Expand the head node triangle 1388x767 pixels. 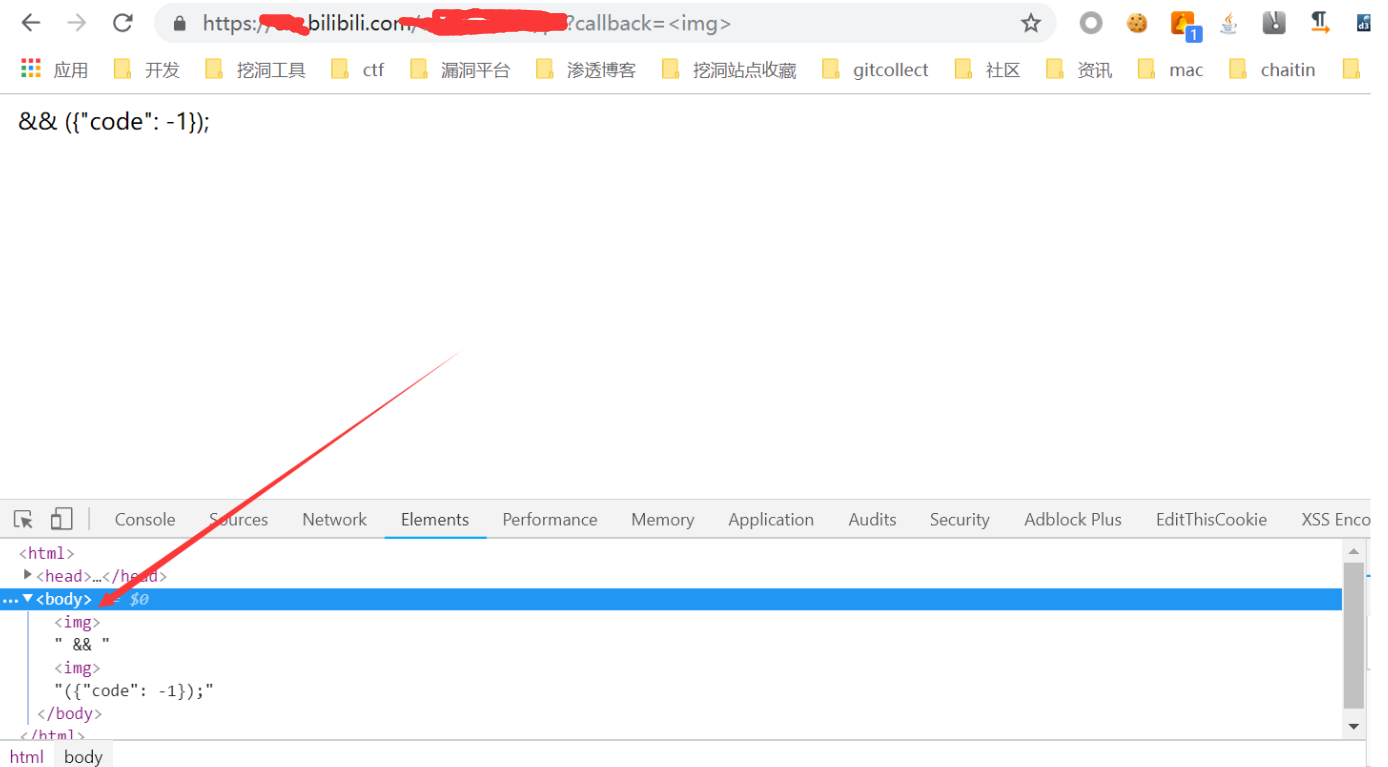(x=28, y=575)
